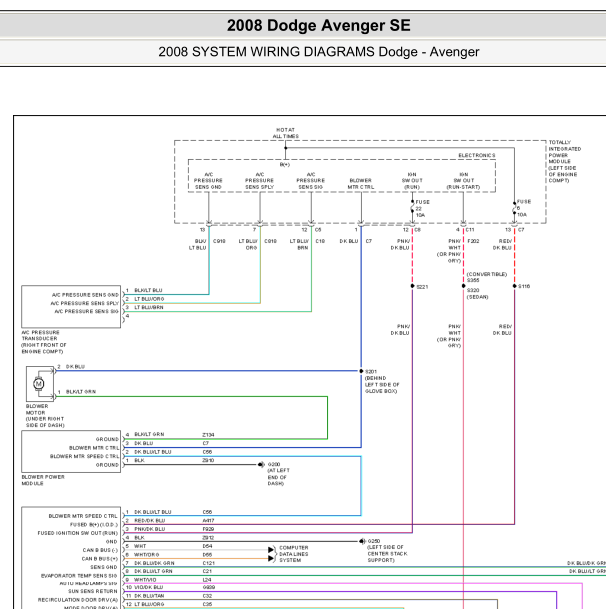Viewport: 606px width, 609px height.
Task: Click the arrow on the WHT/ORG D55 line
Action: (271, 559)
